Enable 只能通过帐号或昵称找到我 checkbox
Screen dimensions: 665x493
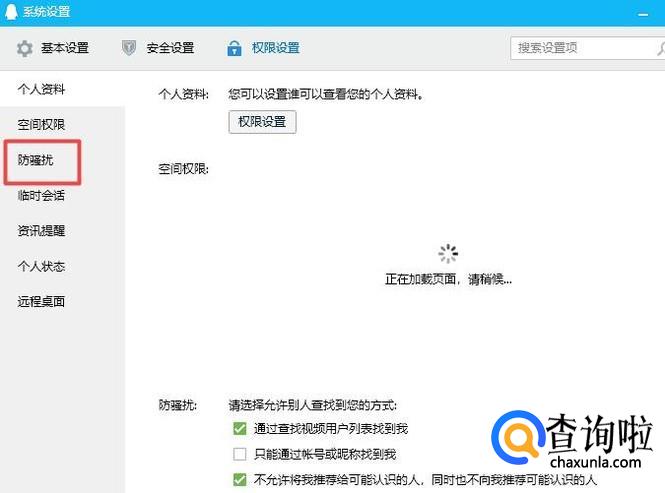click(239, 454)
